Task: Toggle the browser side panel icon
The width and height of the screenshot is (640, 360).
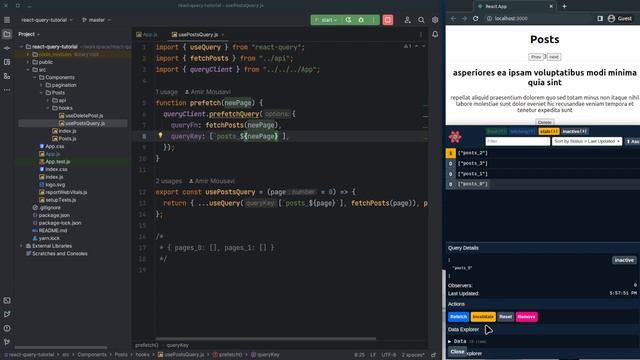Action: click(600, 18)
